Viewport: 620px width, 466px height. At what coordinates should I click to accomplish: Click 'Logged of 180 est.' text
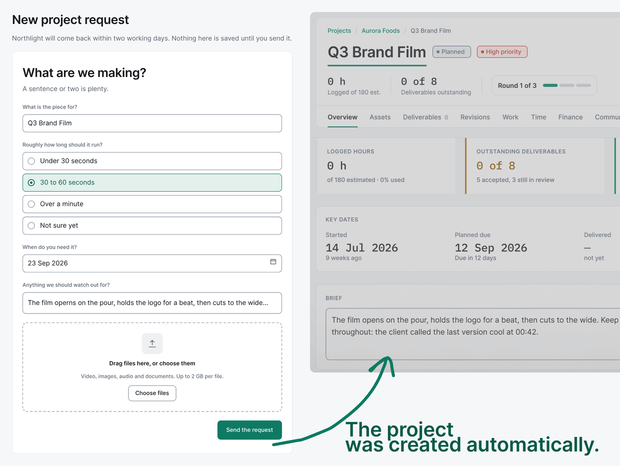point(354,92)
